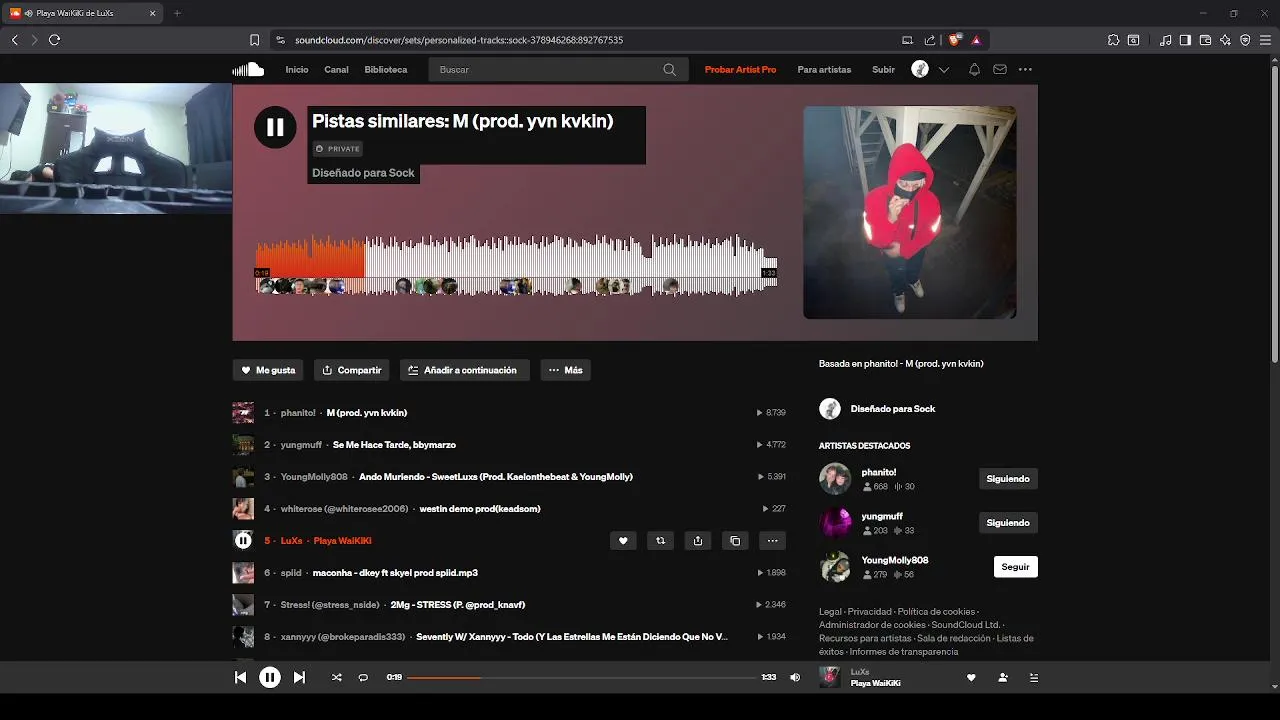Click the album cover artwork
This screenshot has width=1280, height=720.
coord(910,213)
